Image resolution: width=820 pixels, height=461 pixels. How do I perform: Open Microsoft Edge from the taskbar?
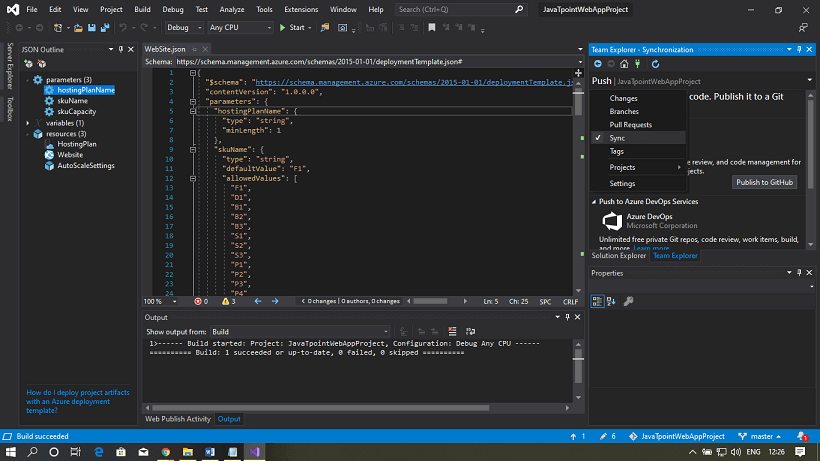[x=98, y=452]
